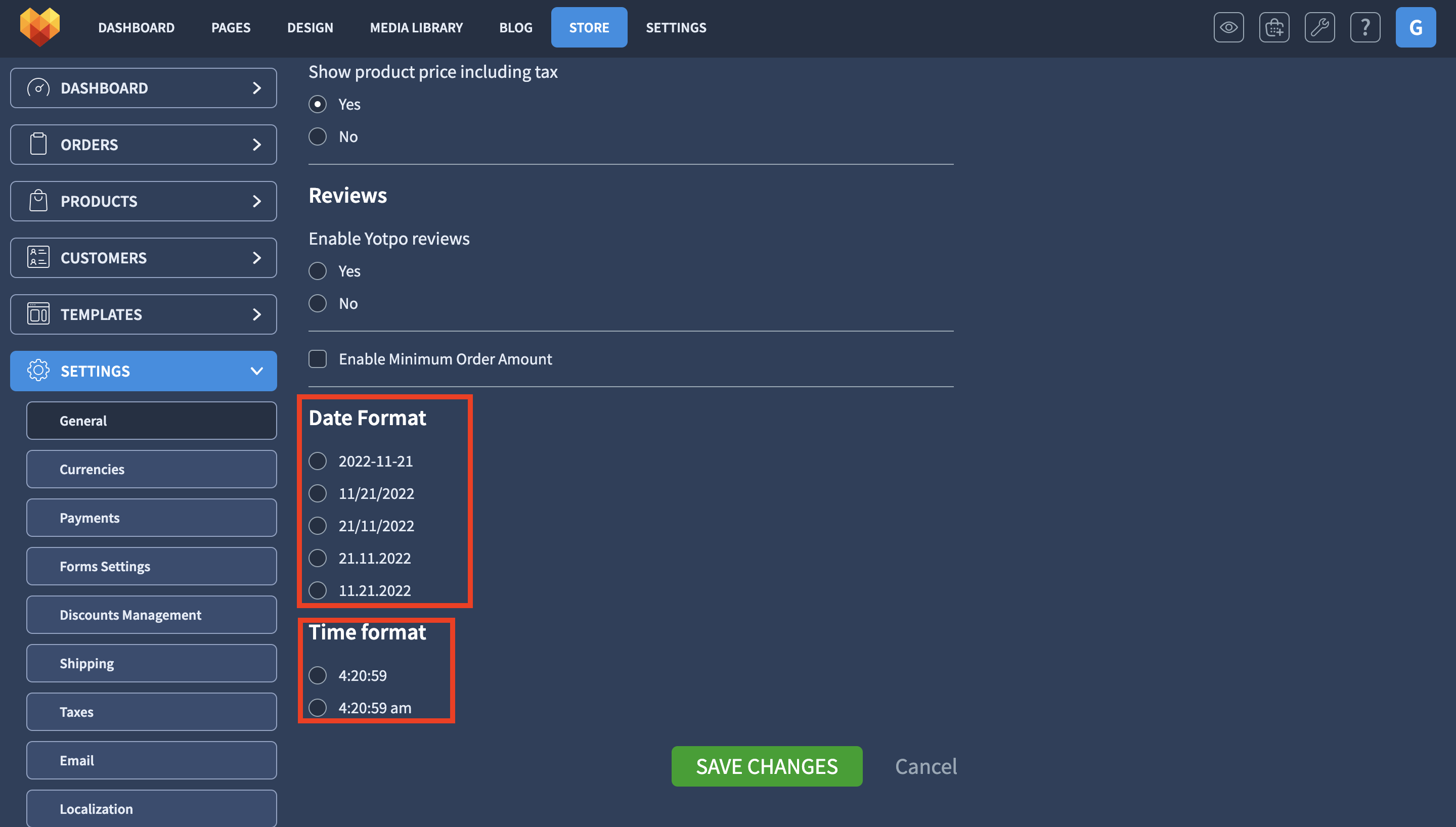Open site preview eye icon
1456x827 pixels.
pyautogui.click(x=1228, y=27)
